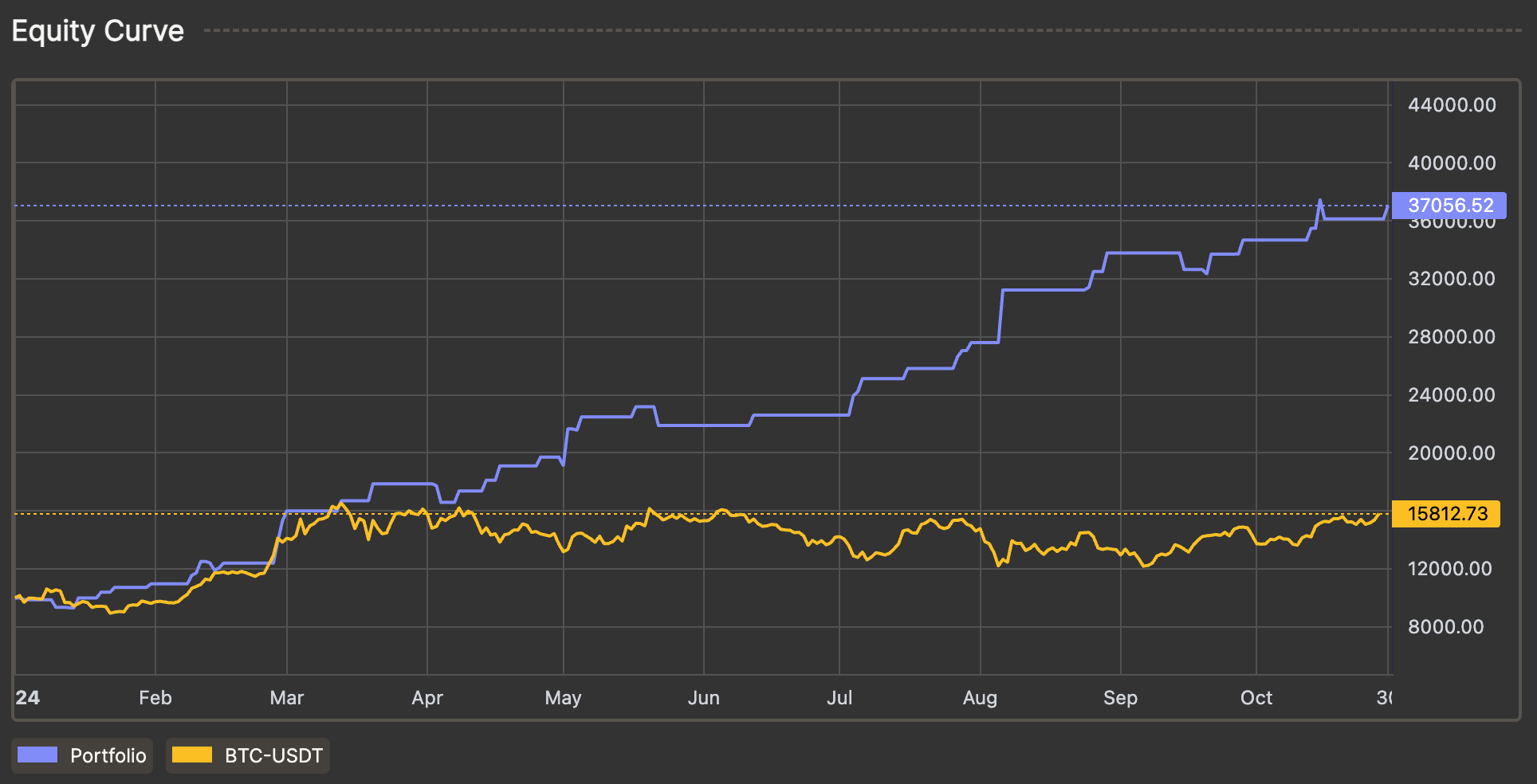The image size is (1537, 784).
Task: Click the 44000.00 price axis label
Action: [x=1452, y=105]
